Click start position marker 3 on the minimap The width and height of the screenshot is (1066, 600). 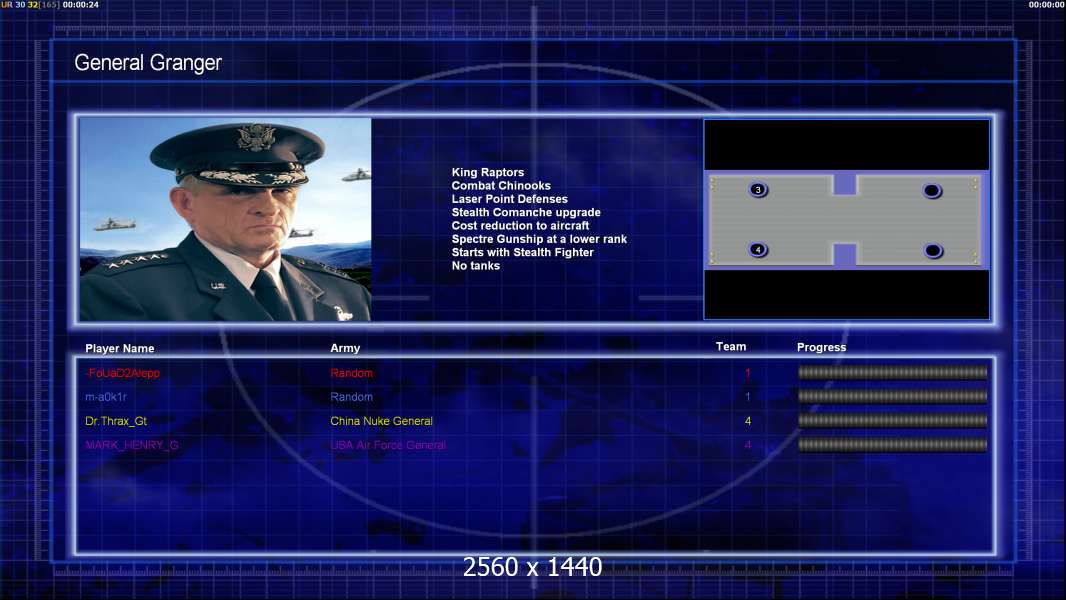coord(758,190)
